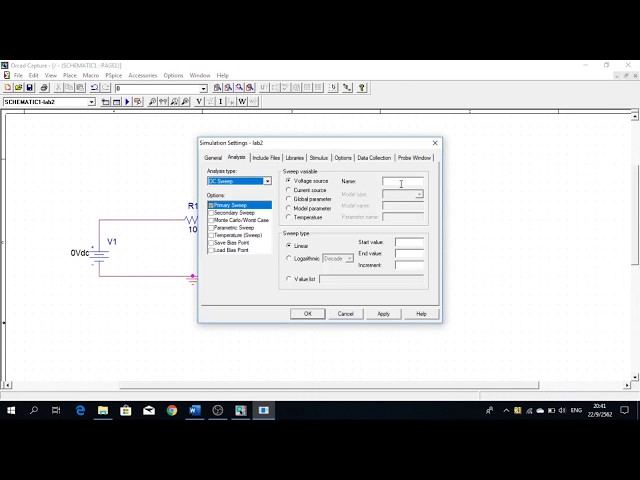Switch to the Stimulus tab

319,158
